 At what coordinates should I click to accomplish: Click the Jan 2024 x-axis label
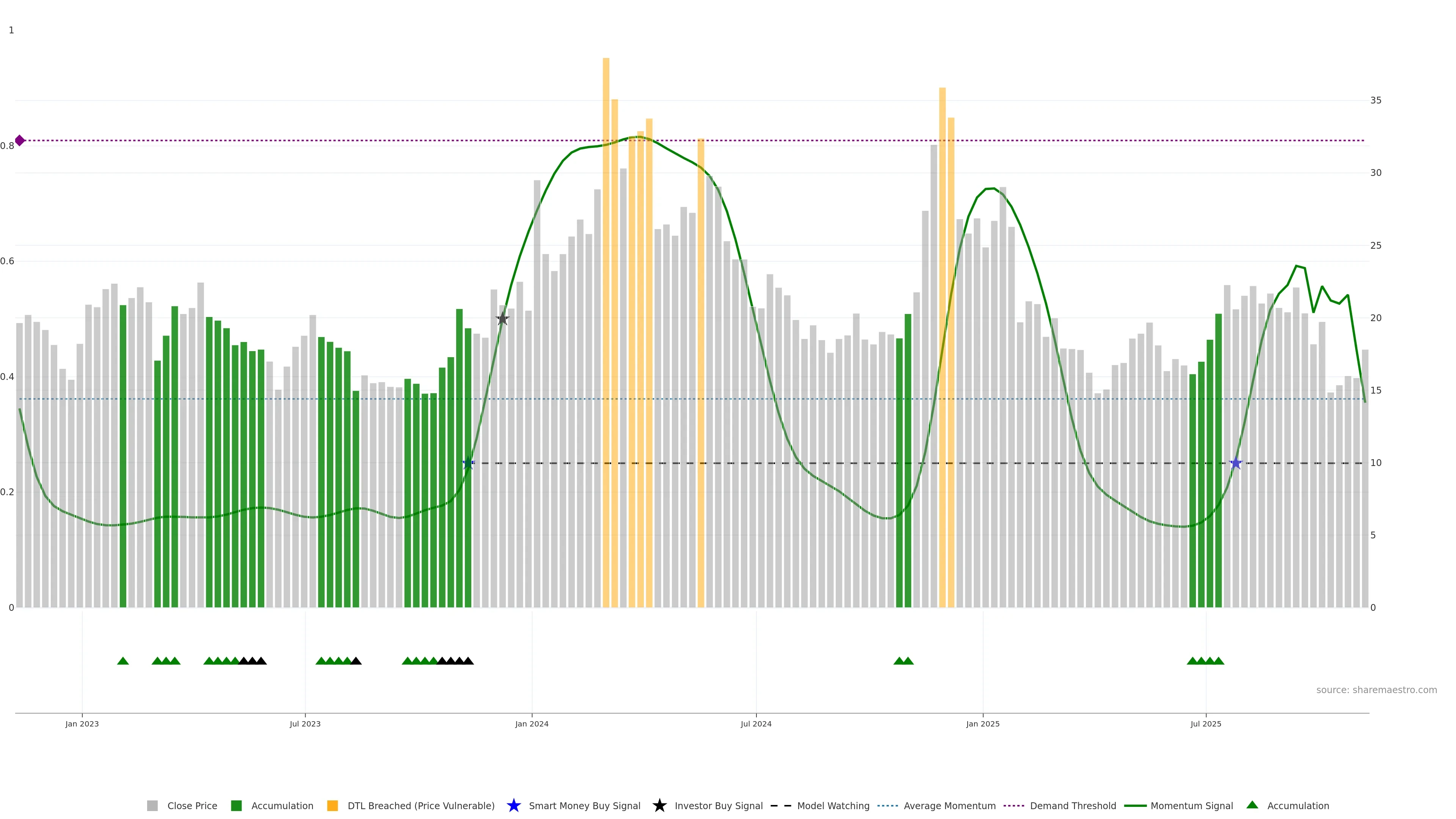[531, 723]
